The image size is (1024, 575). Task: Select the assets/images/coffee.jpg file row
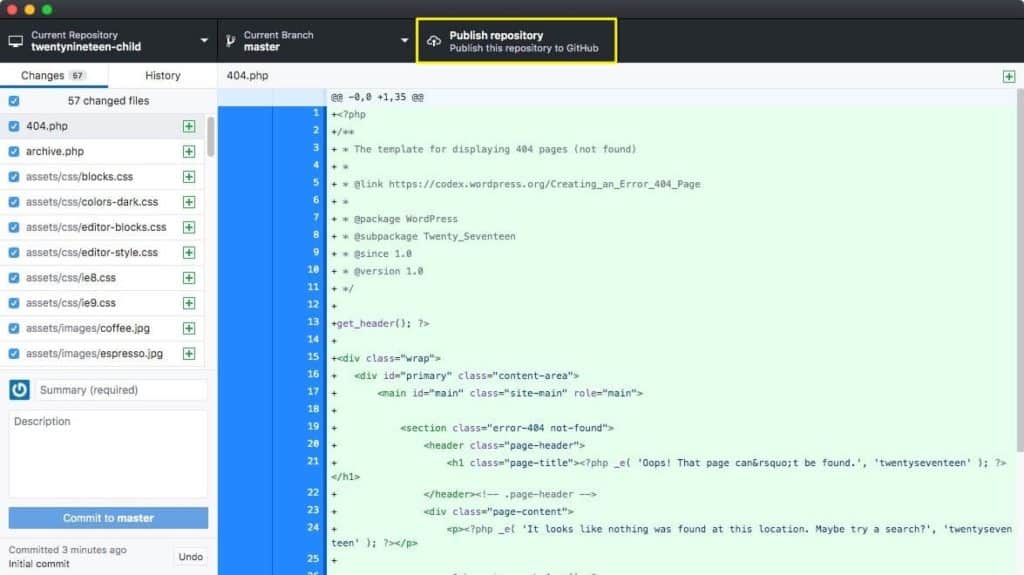[x=103, y=329]
